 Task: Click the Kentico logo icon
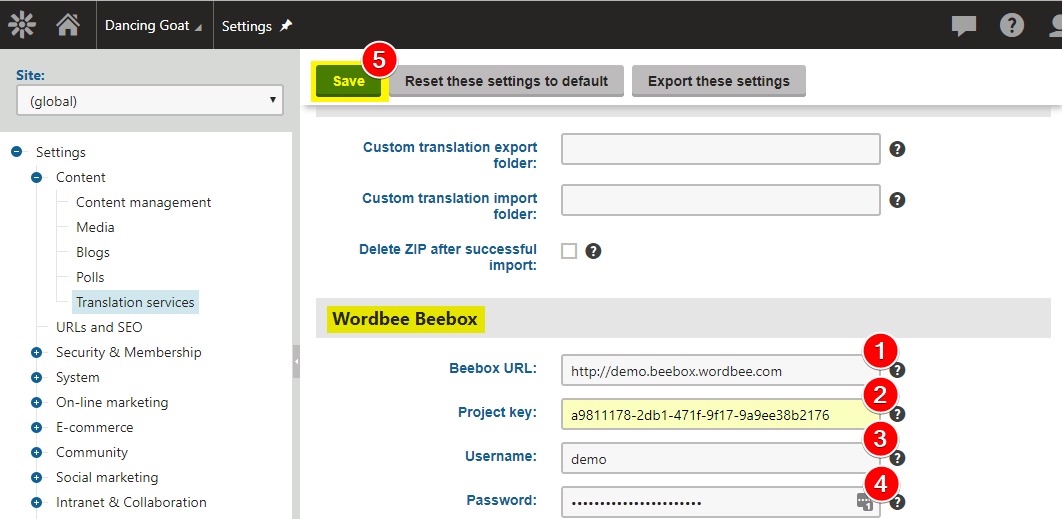point(20,25)
